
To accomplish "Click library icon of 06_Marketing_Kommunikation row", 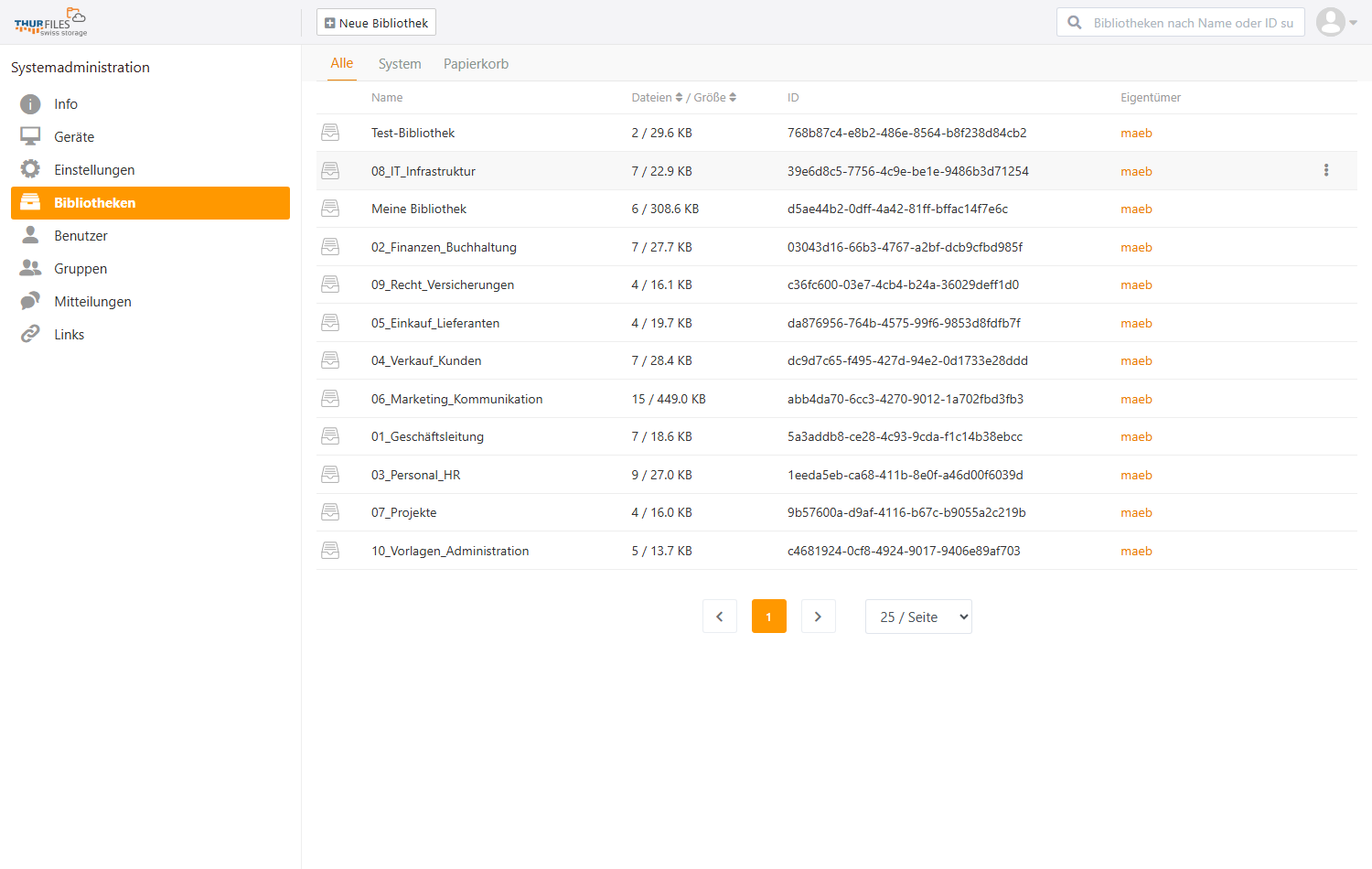I will coord(330,399).
